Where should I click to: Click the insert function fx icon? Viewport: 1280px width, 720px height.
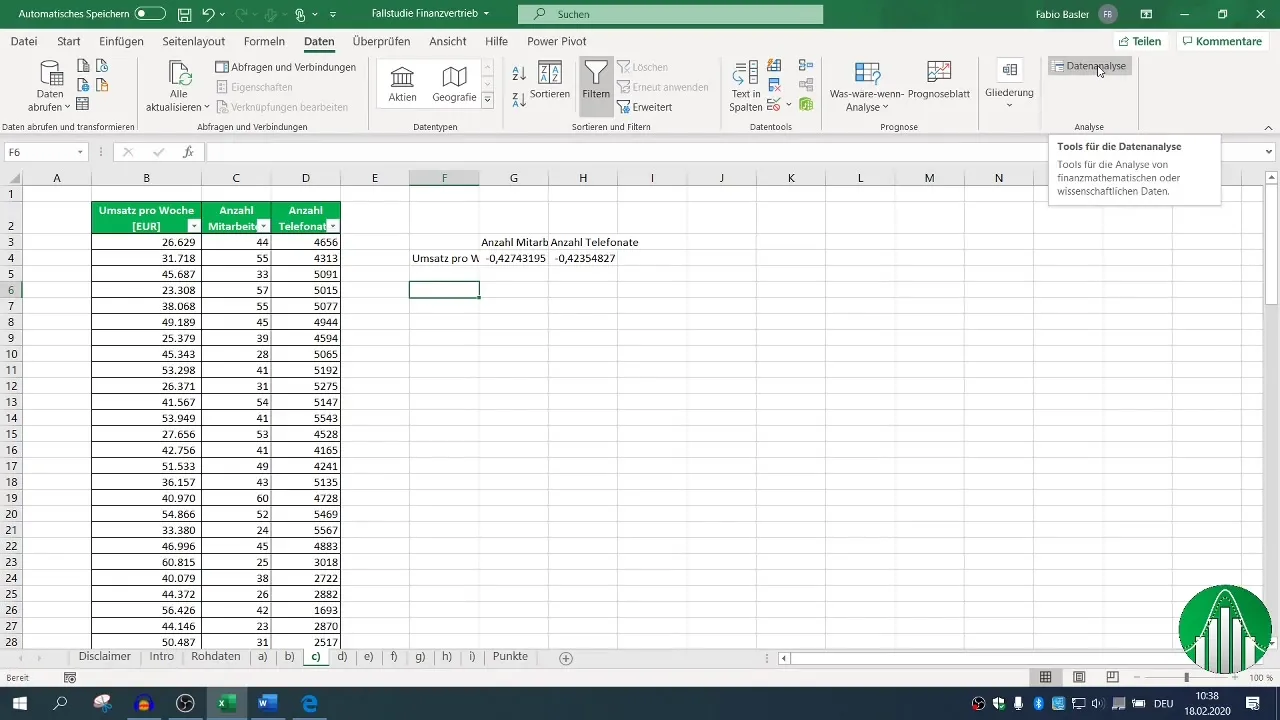(188, 152)
